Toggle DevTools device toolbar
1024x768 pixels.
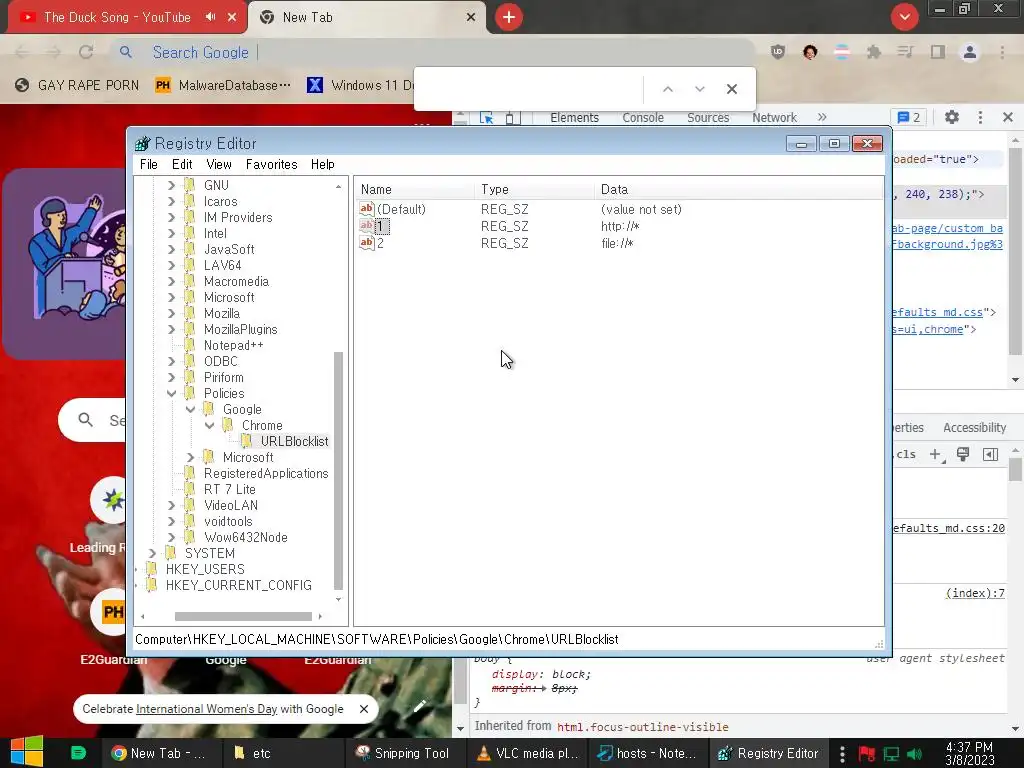tap(513, 118)
